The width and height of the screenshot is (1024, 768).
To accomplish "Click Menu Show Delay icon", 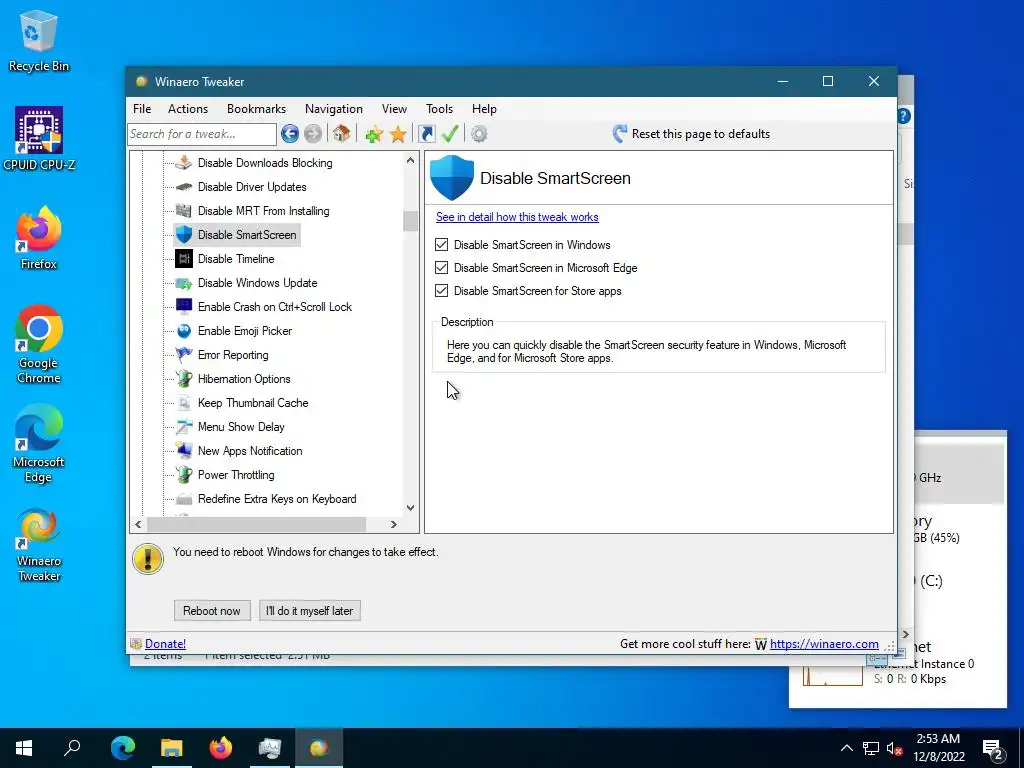I will [x=184, y=427].
